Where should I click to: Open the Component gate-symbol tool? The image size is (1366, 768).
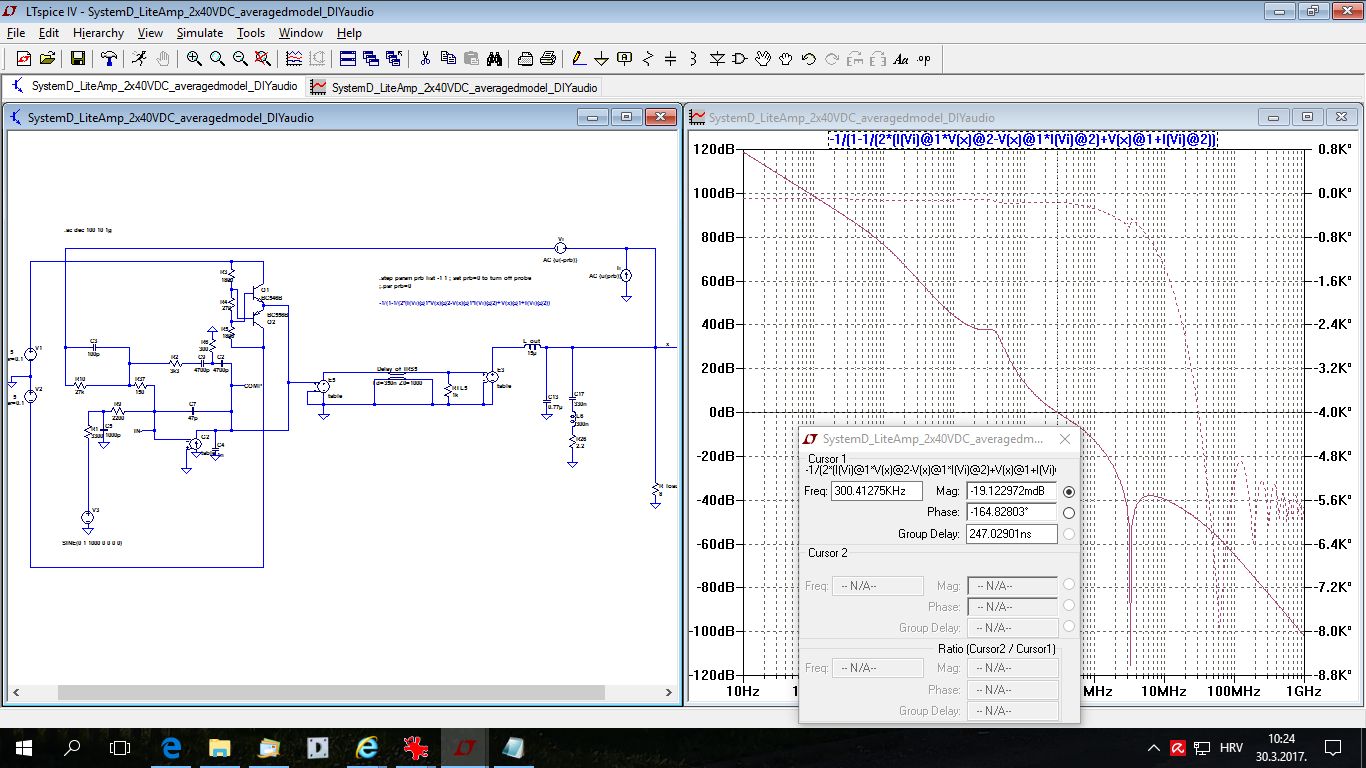click(740, 59)
